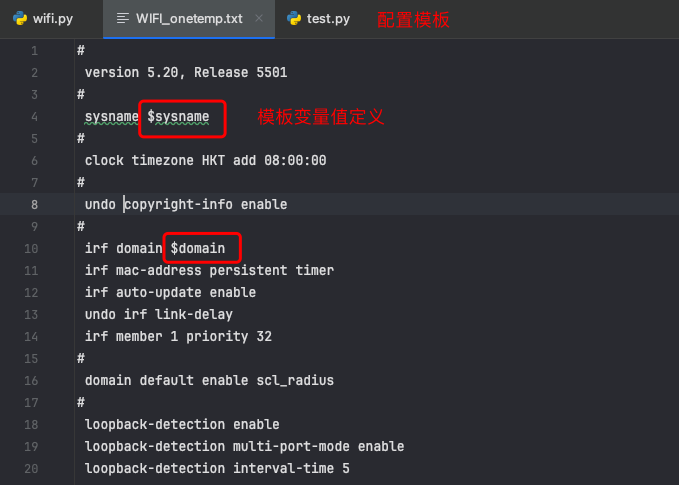Open the test.py tab
The image size is (679, 485).
click(x=319, y=19)
